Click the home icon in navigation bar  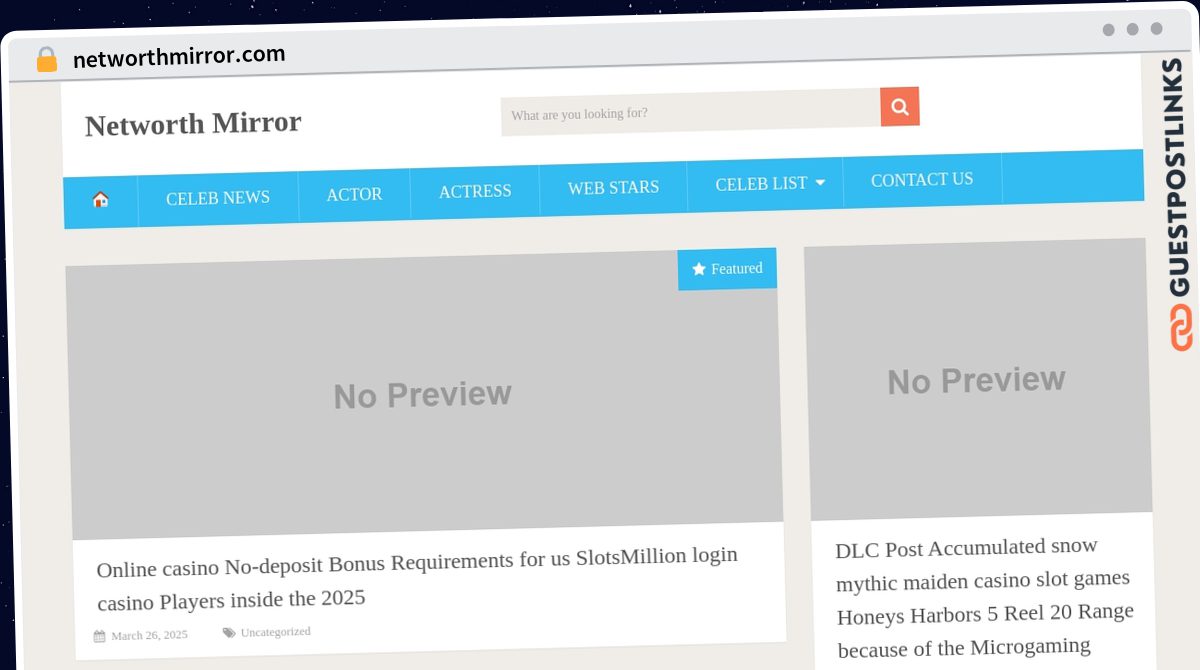point(100,199)
